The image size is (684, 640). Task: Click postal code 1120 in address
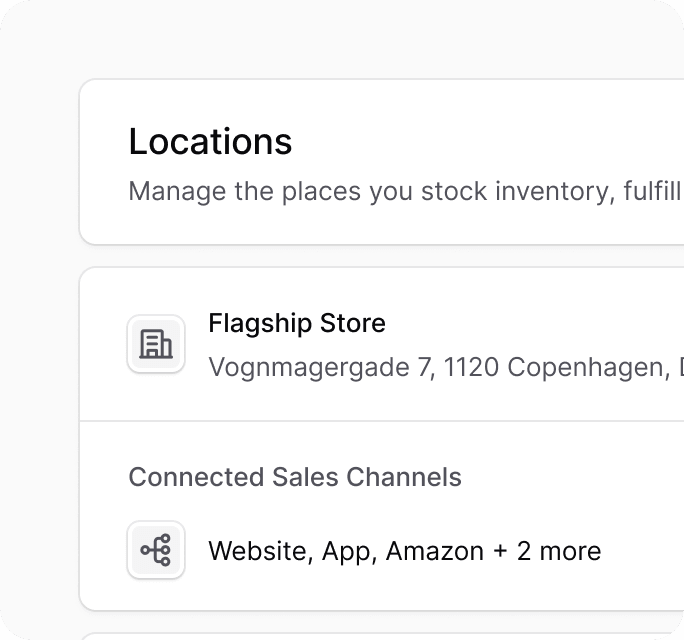(472, 367)
